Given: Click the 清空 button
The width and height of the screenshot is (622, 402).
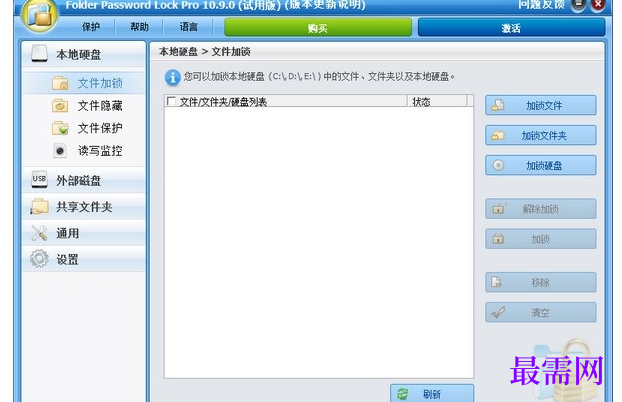Looking at the screenshot, I should [x=541, y=312].
